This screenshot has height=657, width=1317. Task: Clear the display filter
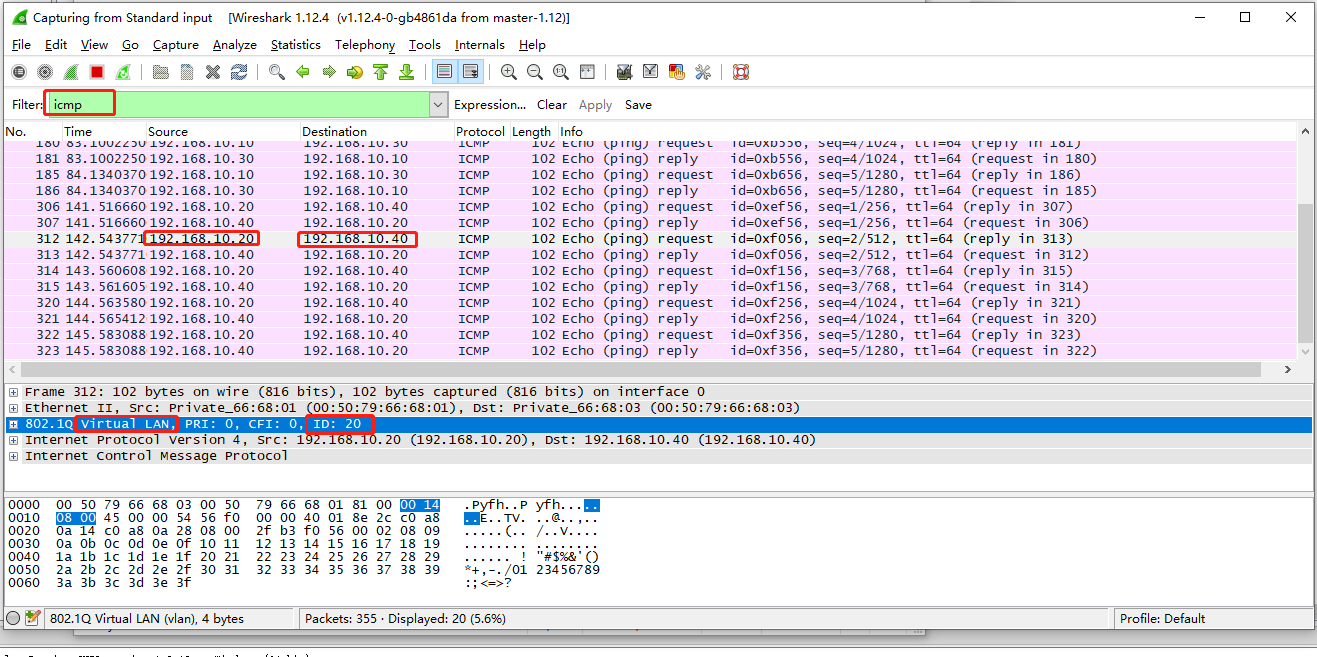tap(552, 104)
